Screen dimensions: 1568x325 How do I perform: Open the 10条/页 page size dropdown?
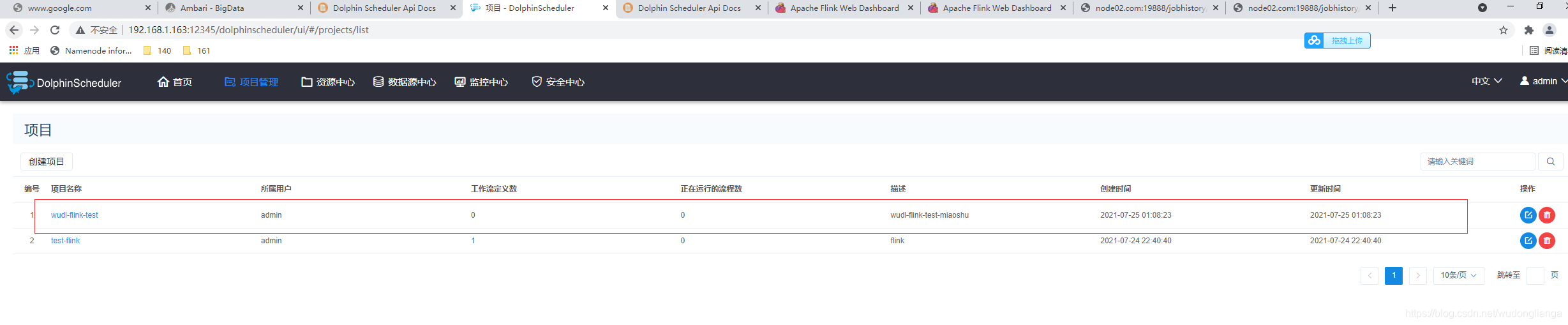coord(1458,275)
